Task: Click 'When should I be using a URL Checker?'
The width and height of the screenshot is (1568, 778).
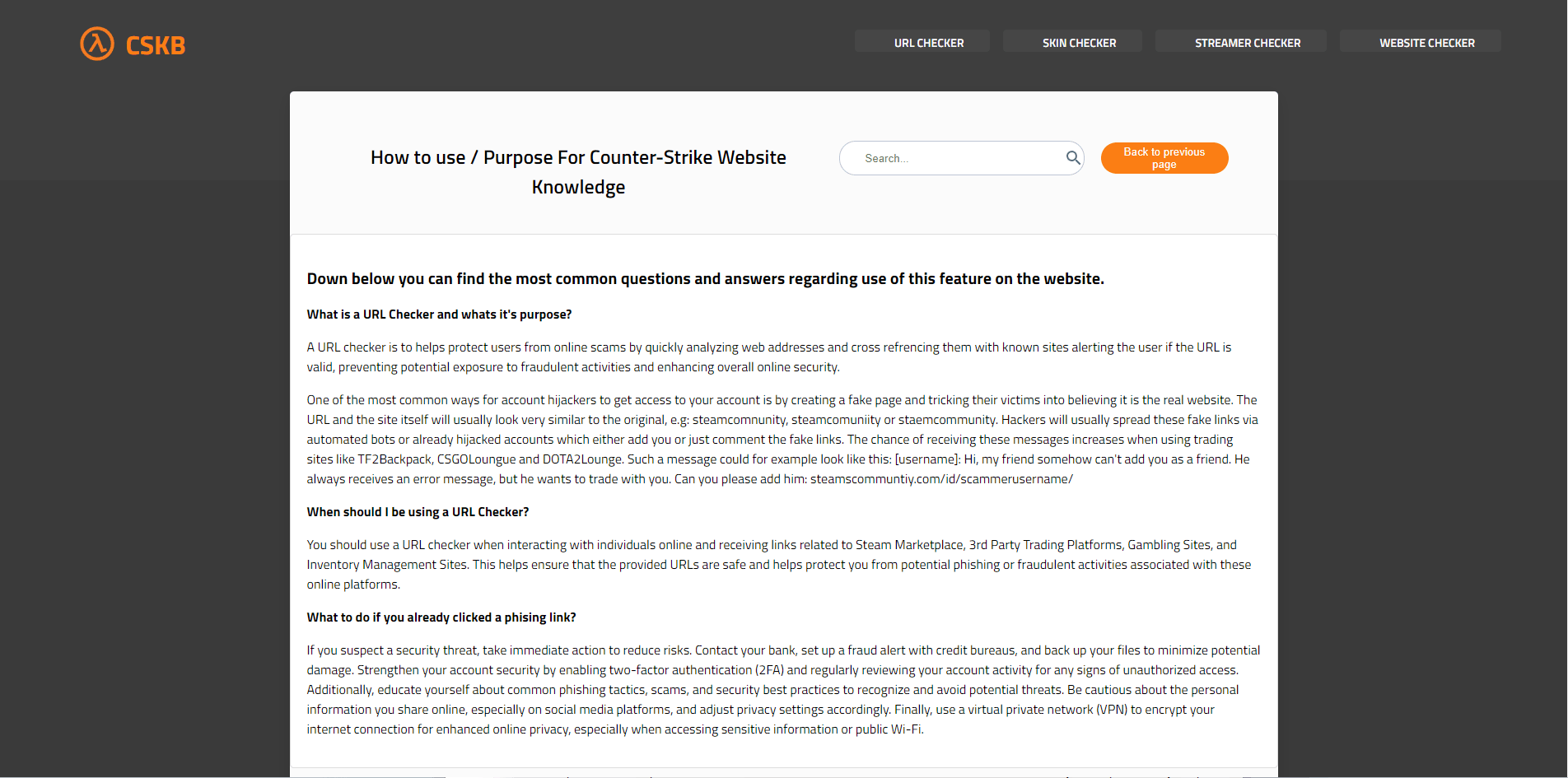Action: pos(418,512)
